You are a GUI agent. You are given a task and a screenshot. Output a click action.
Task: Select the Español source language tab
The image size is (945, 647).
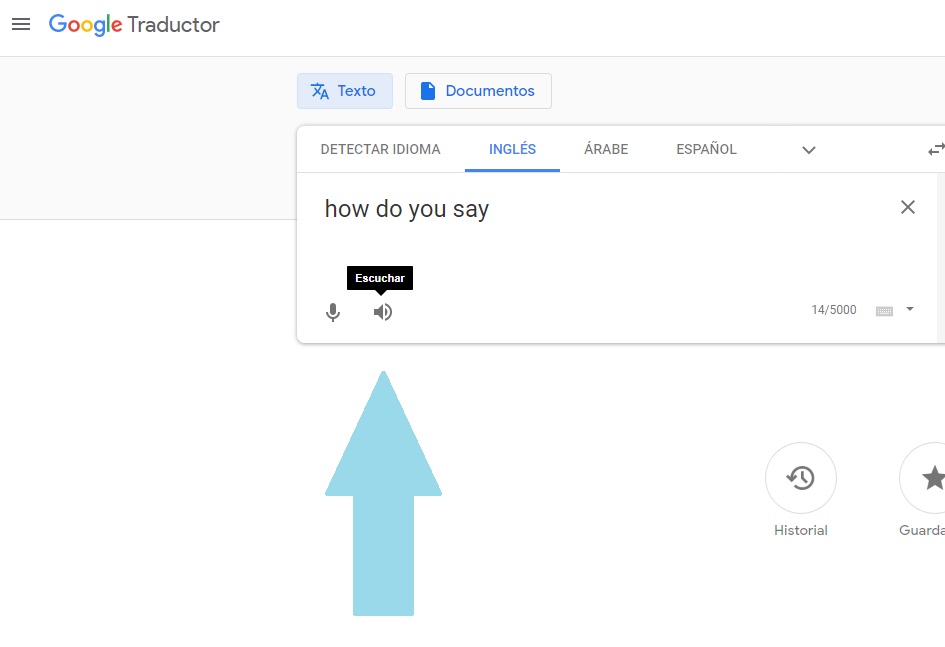[x=706, y=149]
